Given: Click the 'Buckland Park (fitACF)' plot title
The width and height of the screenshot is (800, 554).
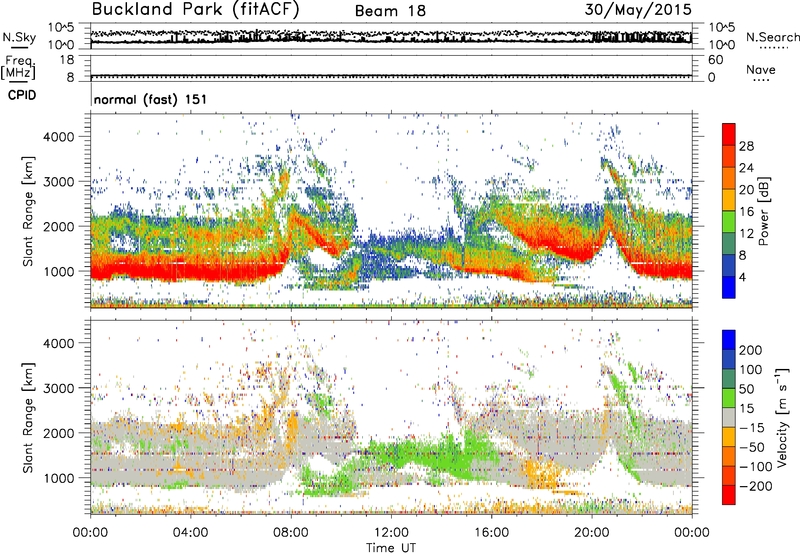Looking at the screenshot, I should 195,10.
